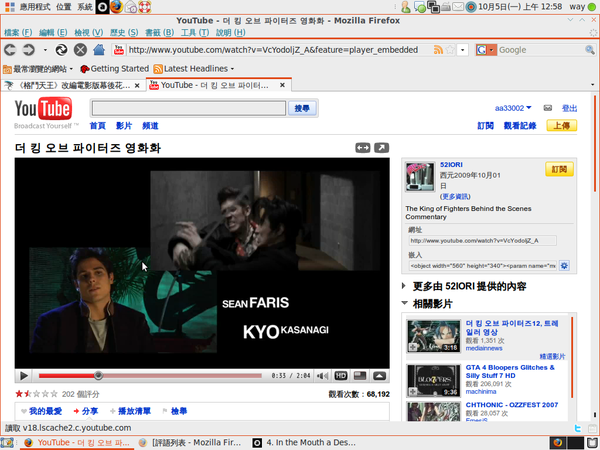The height and width of the screenshot is (450, 600).
Task: Open the help lifebuoy launcher in the top panel
Action: click(x=145, y=7)
